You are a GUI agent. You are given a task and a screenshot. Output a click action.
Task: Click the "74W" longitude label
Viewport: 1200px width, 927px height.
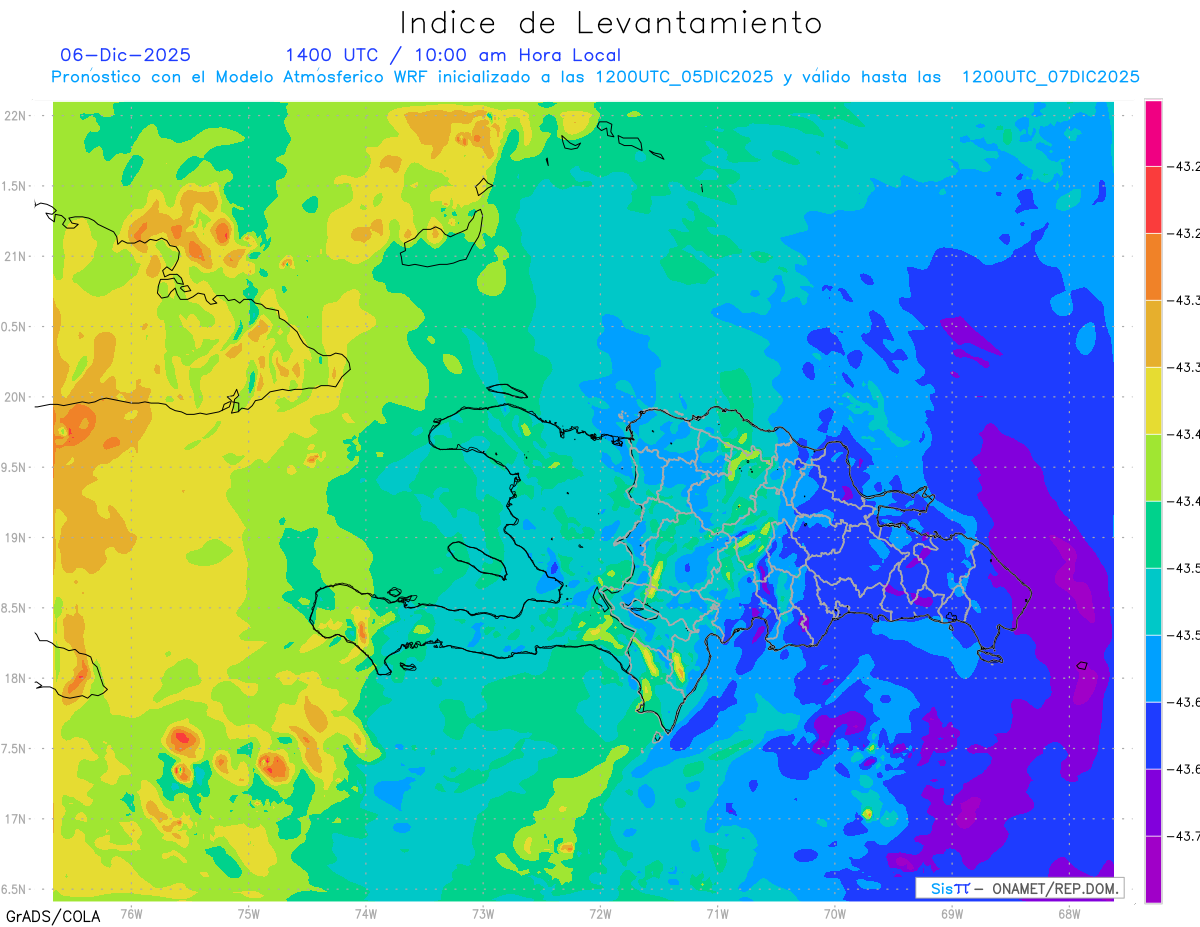pyautogui.click(x=366, y=913)
